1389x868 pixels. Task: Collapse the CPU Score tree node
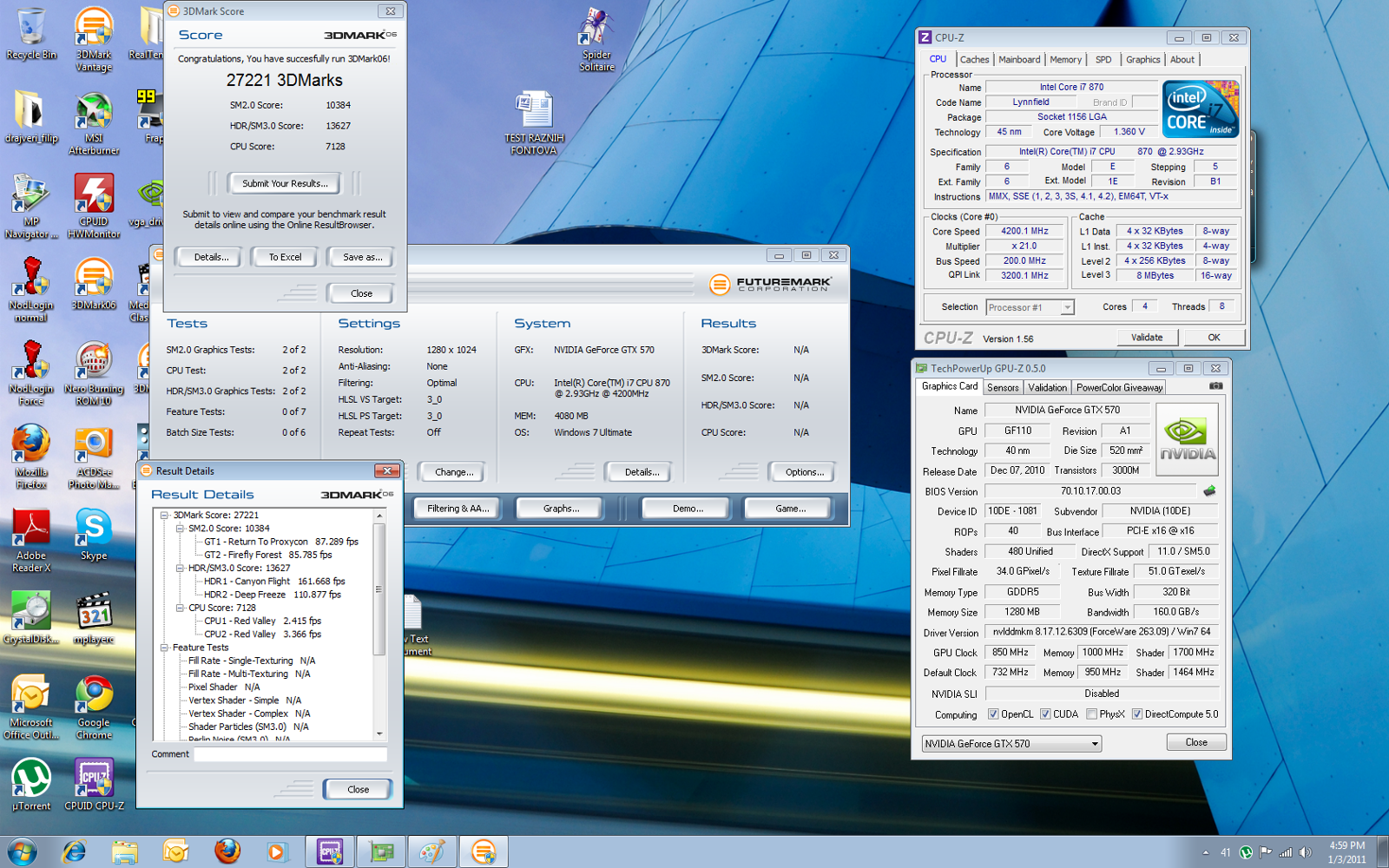pyautogui.click(x=180, y=608)
